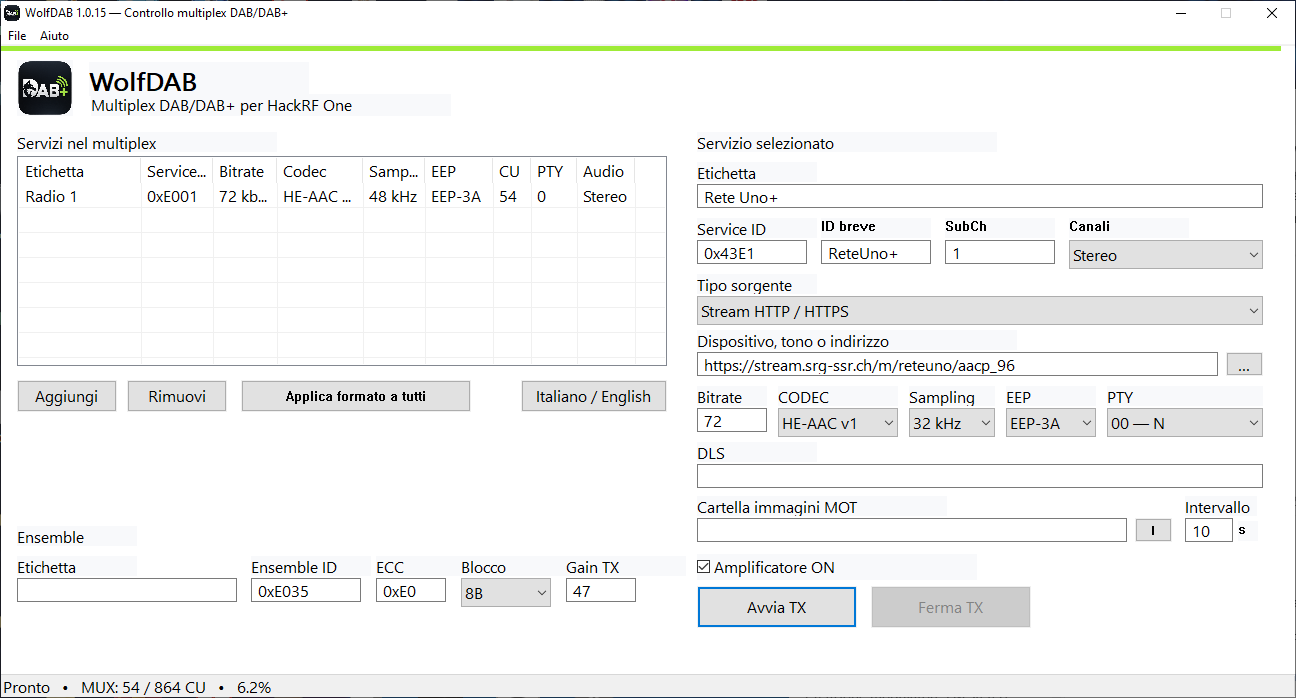Click the Etichetta column header in table

pos(80,171)
